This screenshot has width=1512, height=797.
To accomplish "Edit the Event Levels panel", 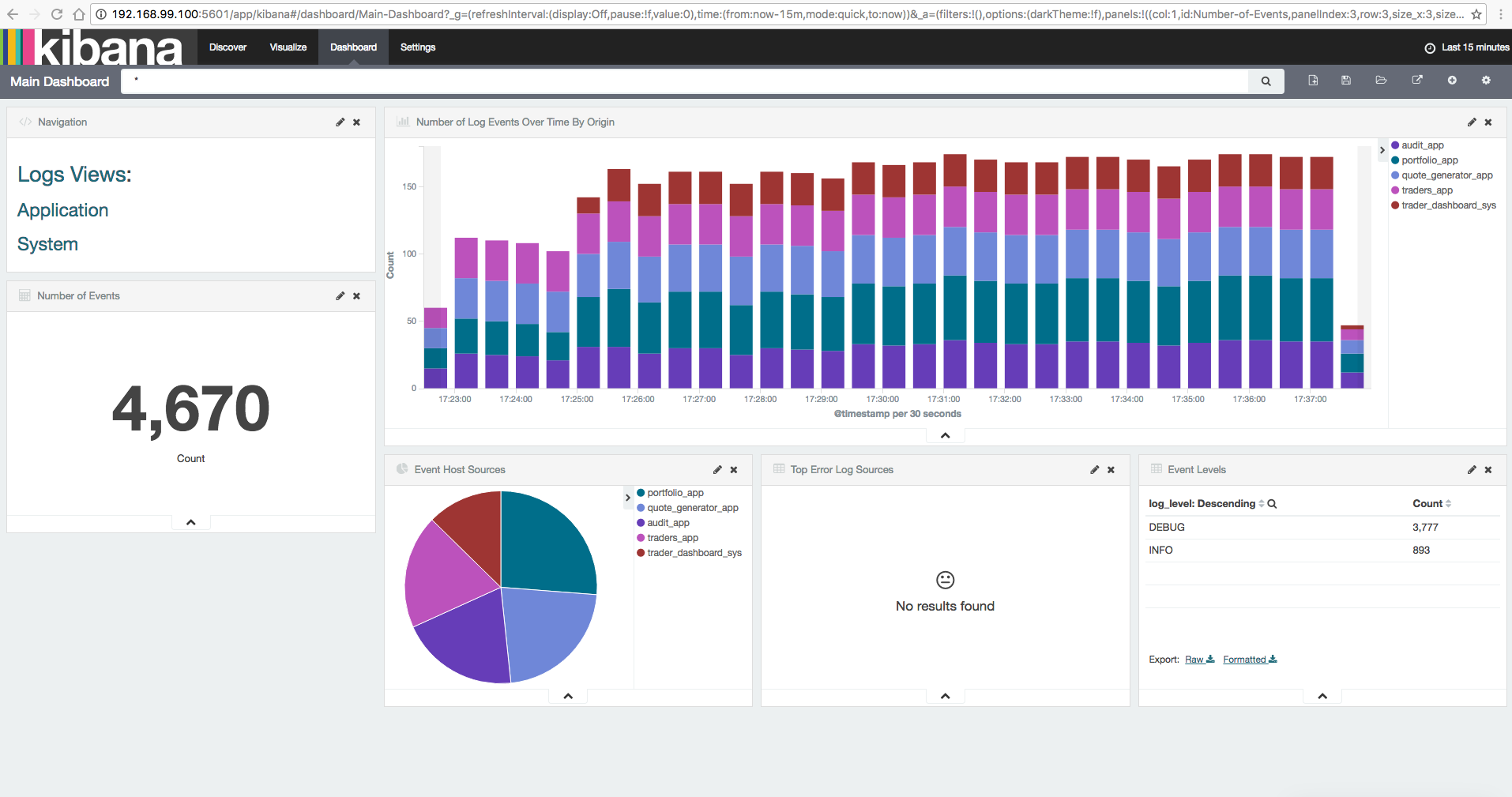I will click(x=1472, y=470).
